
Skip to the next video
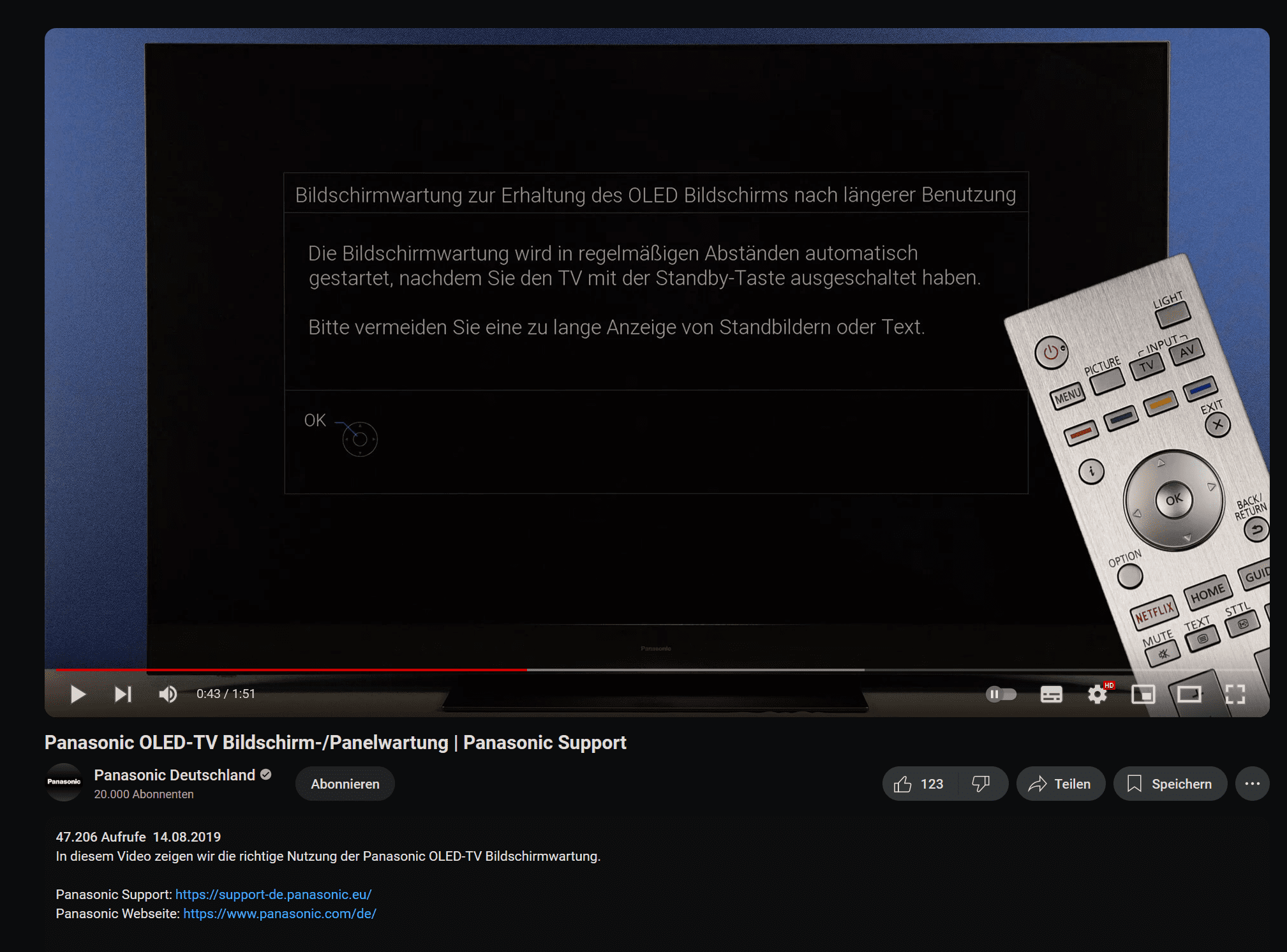click(x=123, y=694)
